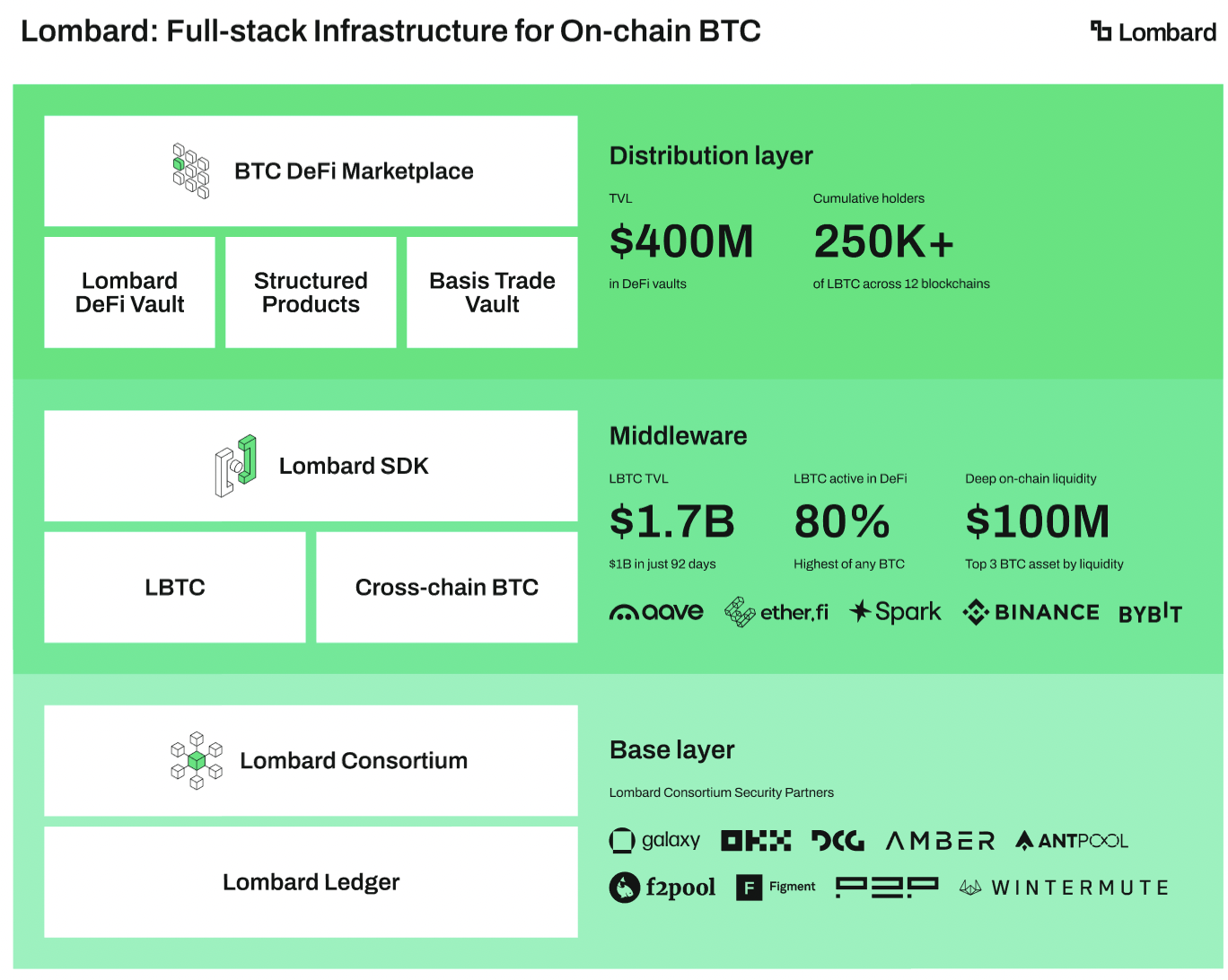Click the Lombard Consortium node icon

197,761
